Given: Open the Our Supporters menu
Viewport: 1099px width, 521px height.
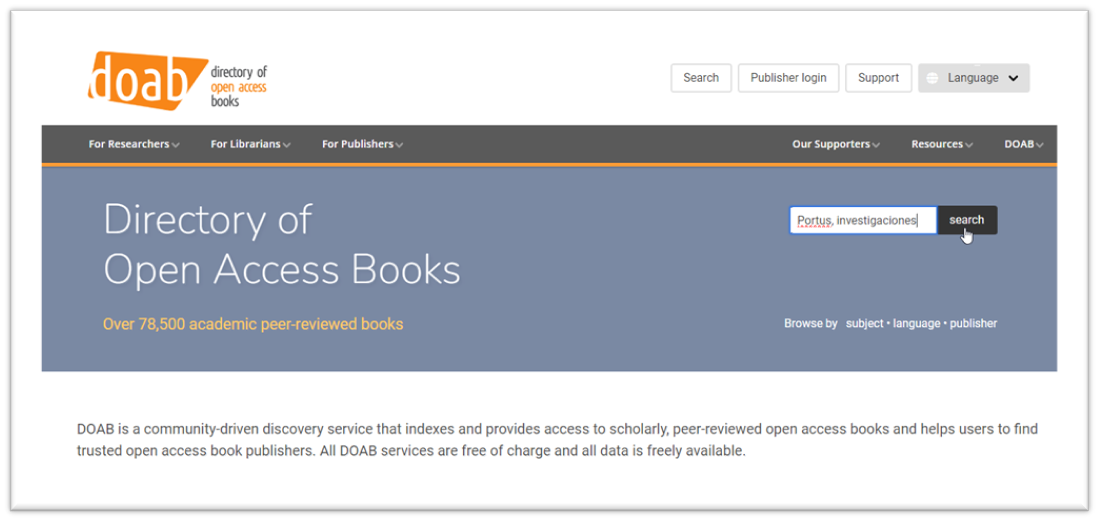Looking at the screenshot, I should (x=835, y=144).
